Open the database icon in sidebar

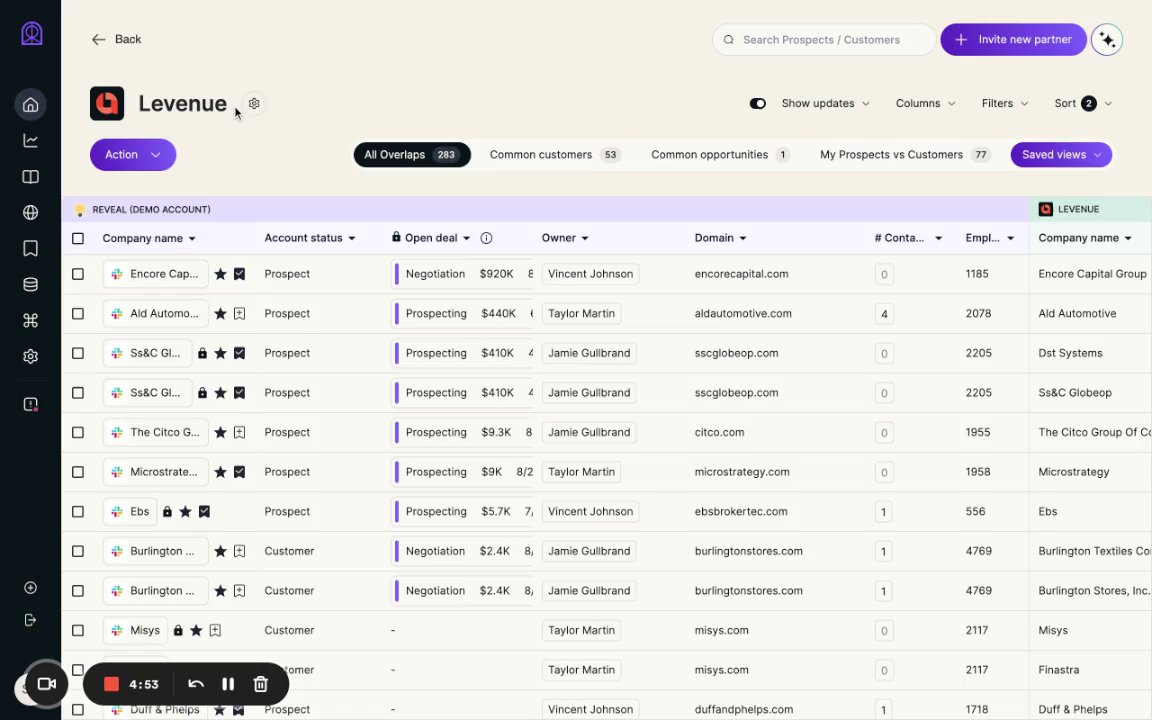coord(30,284)
